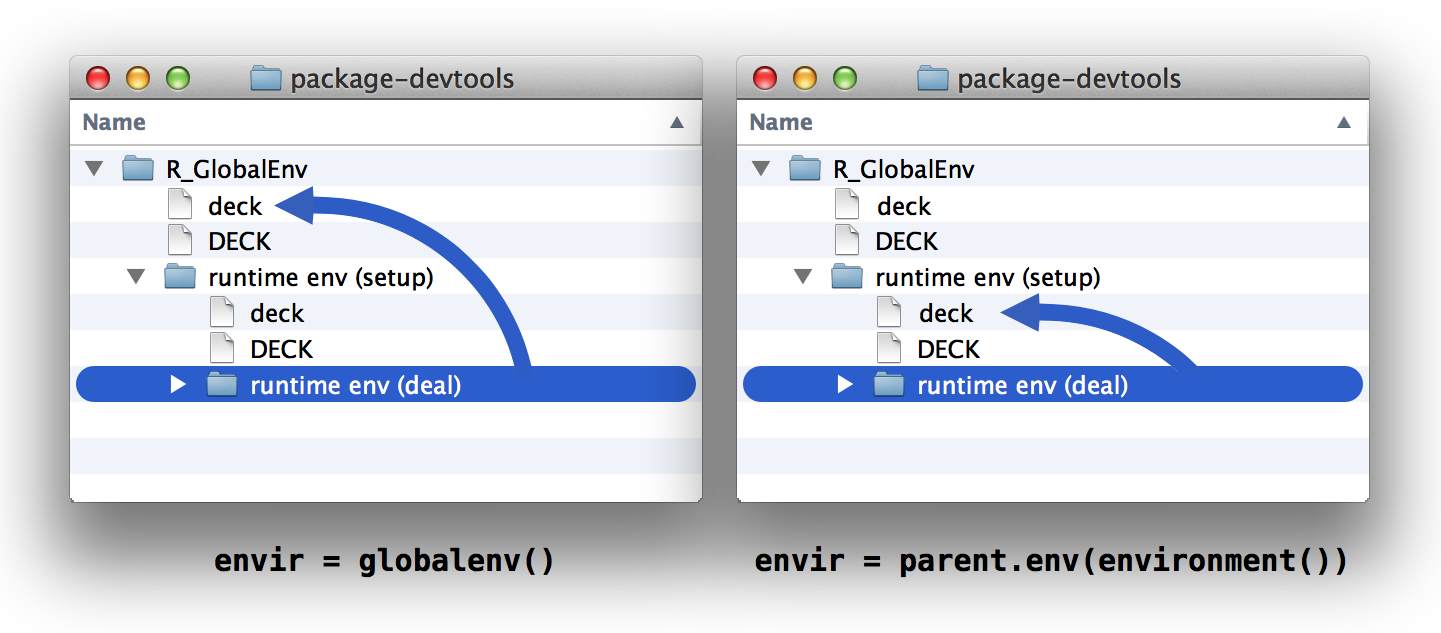Click title bar folder icon in right window

[933, 78]
